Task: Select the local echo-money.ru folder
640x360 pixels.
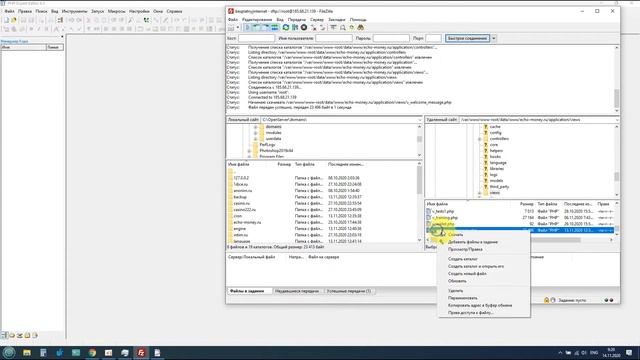Action: [247, 222]
